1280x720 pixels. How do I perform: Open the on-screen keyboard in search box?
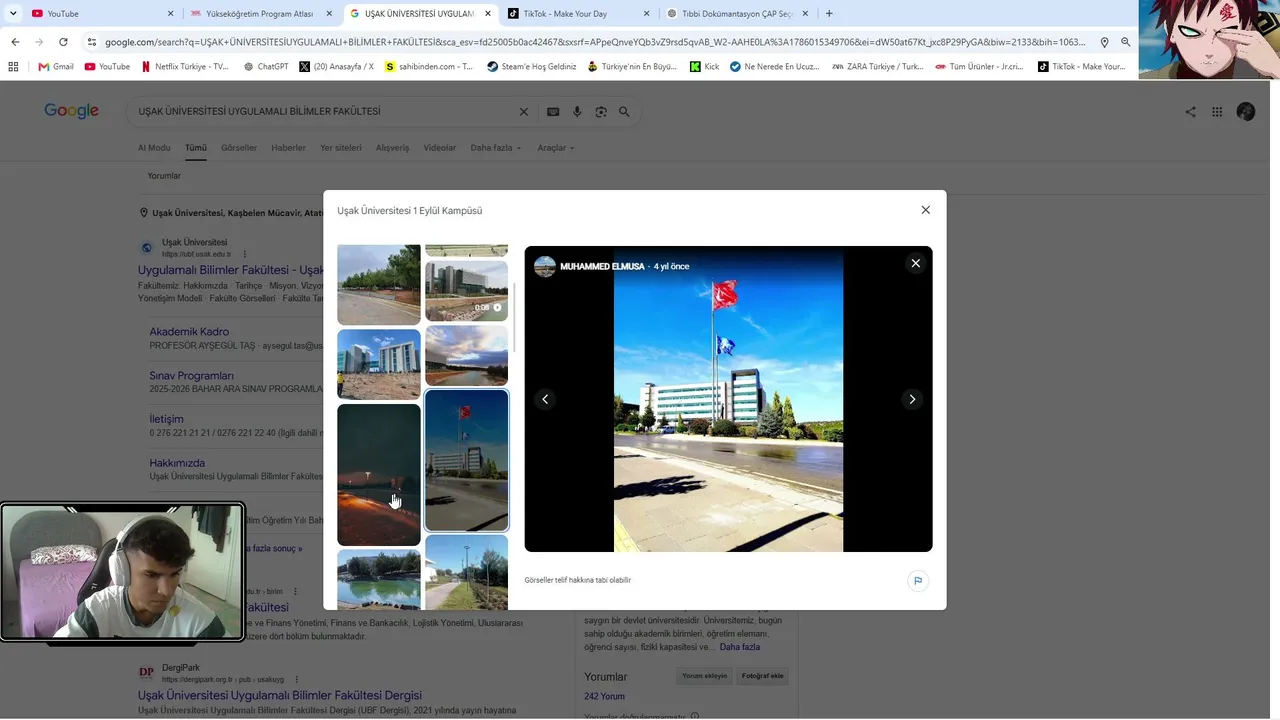click(553, 112)
